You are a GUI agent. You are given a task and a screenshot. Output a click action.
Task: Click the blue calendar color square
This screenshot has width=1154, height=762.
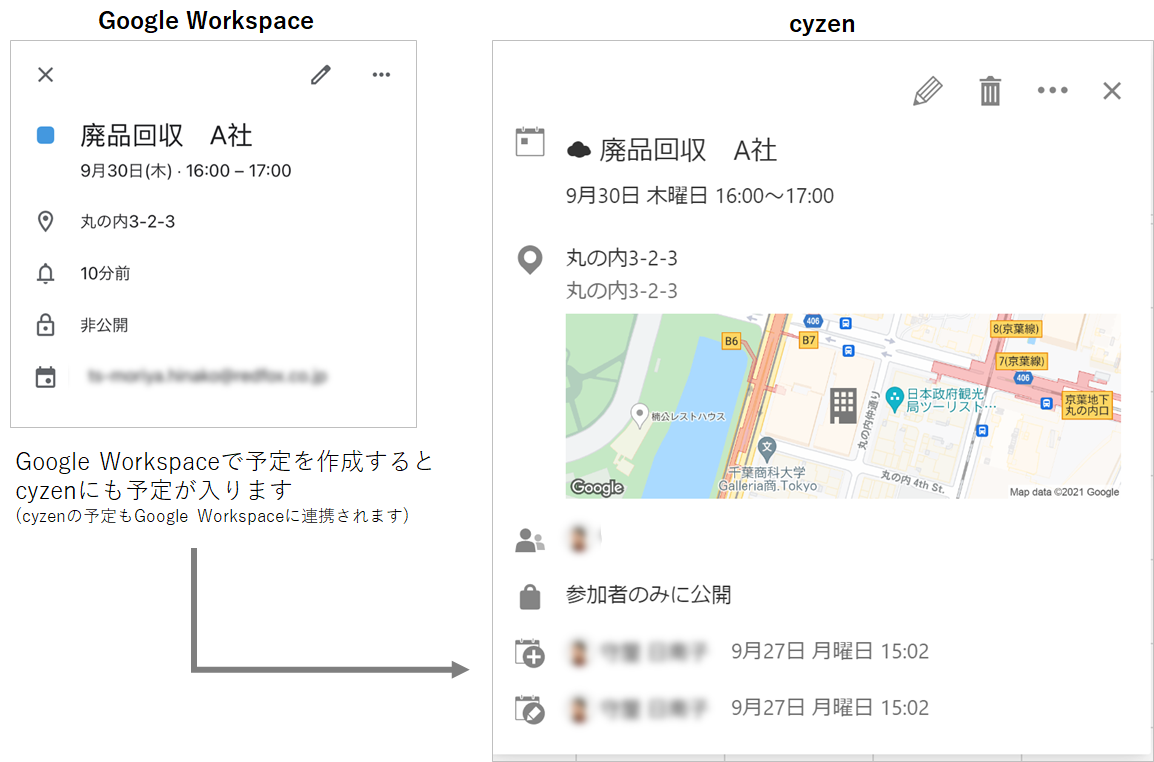pos(46,135)
